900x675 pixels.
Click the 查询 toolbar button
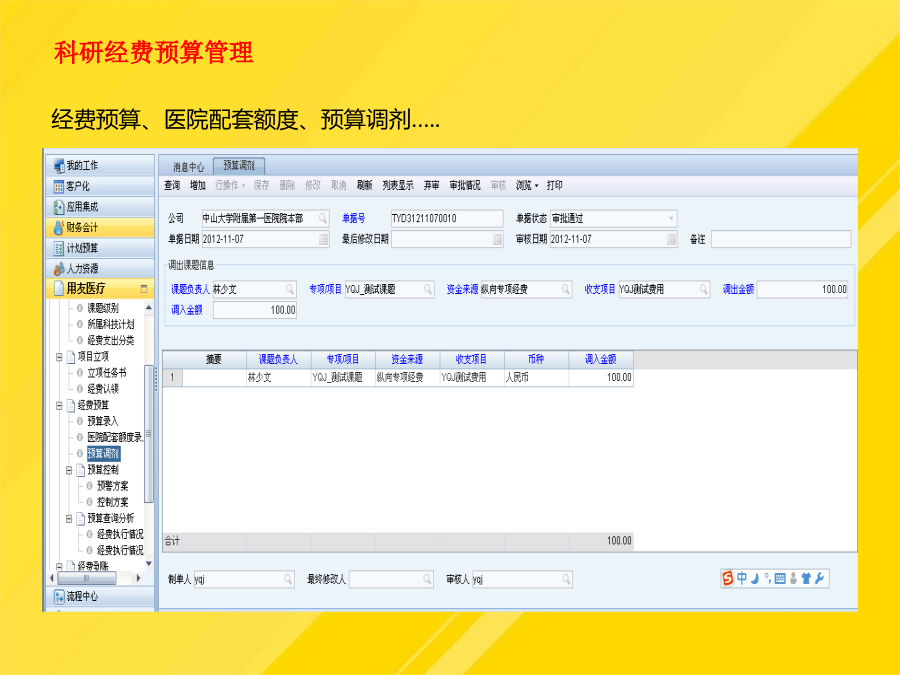coord(172,185)
